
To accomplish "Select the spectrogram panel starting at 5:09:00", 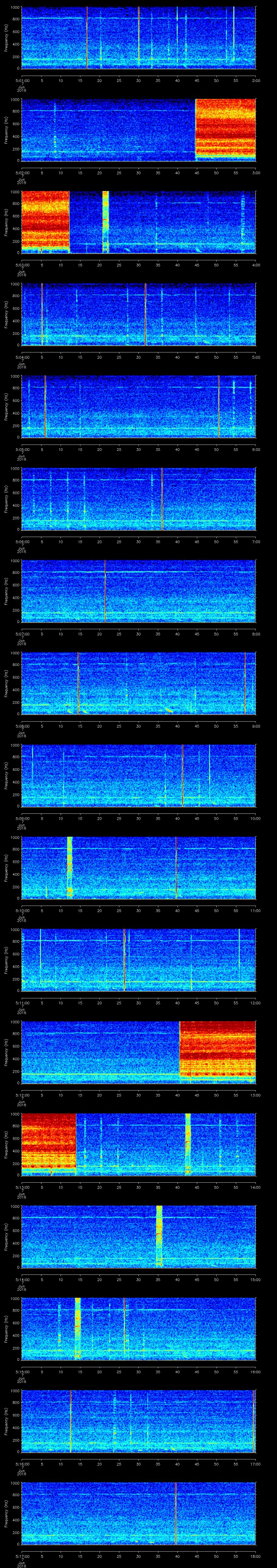I will [139, 775].
